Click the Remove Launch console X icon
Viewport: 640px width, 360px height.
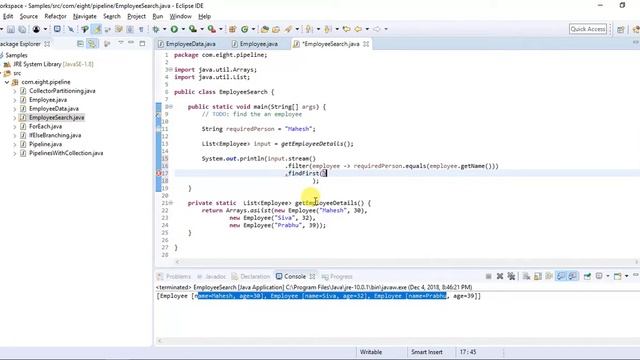coord(500,276)
